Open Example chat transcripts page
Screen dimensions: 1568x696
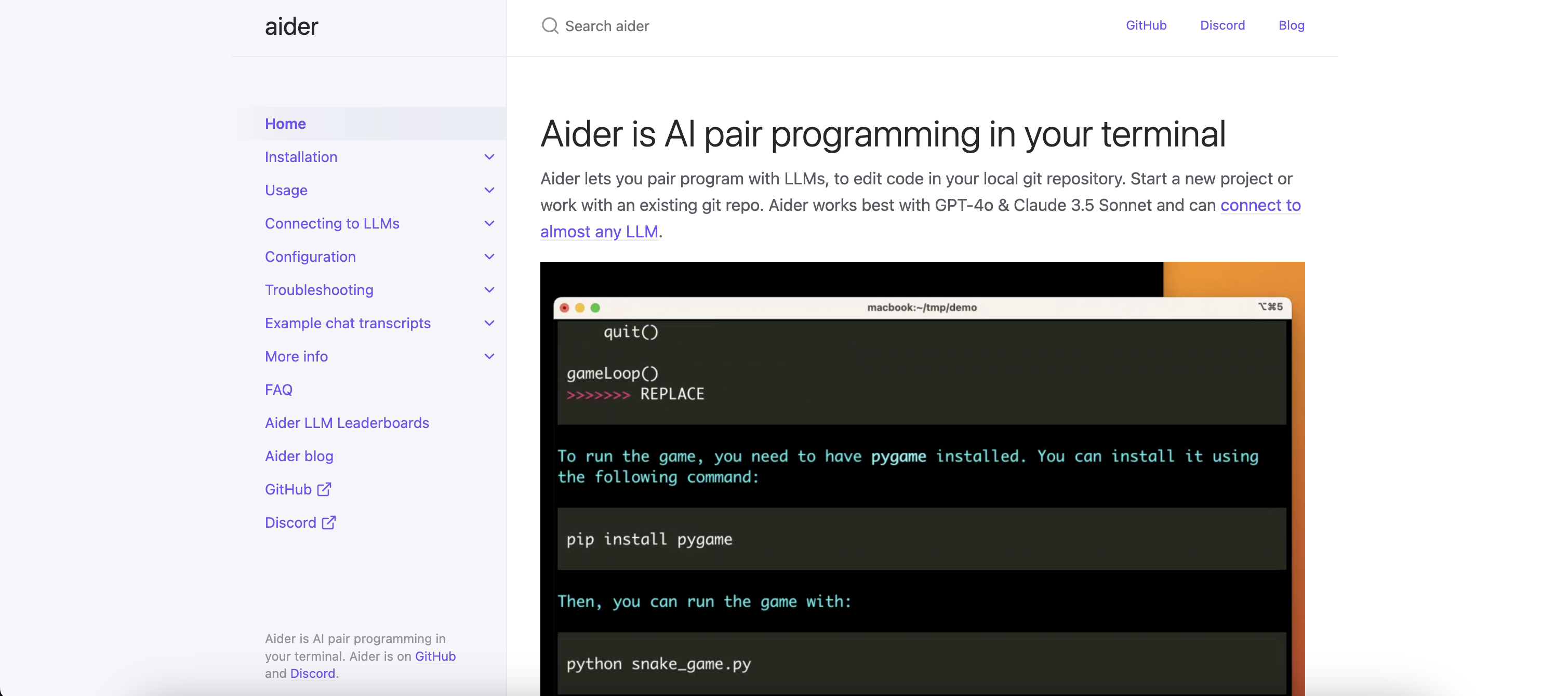pyautogui.click(x=348, y=323)
